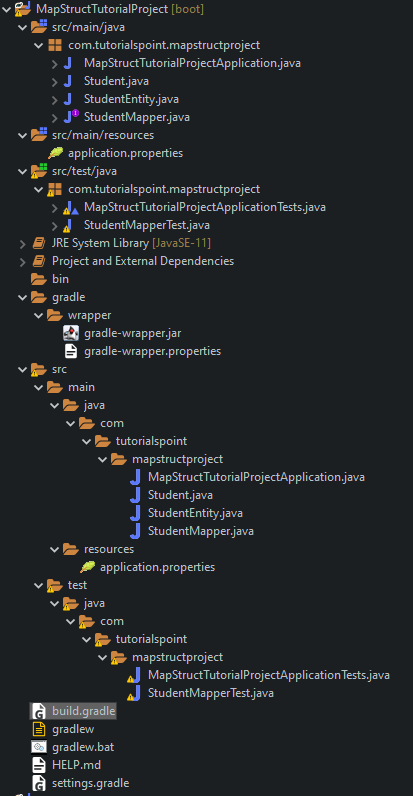Click the settings.gradle file icon

coord(39,783)
